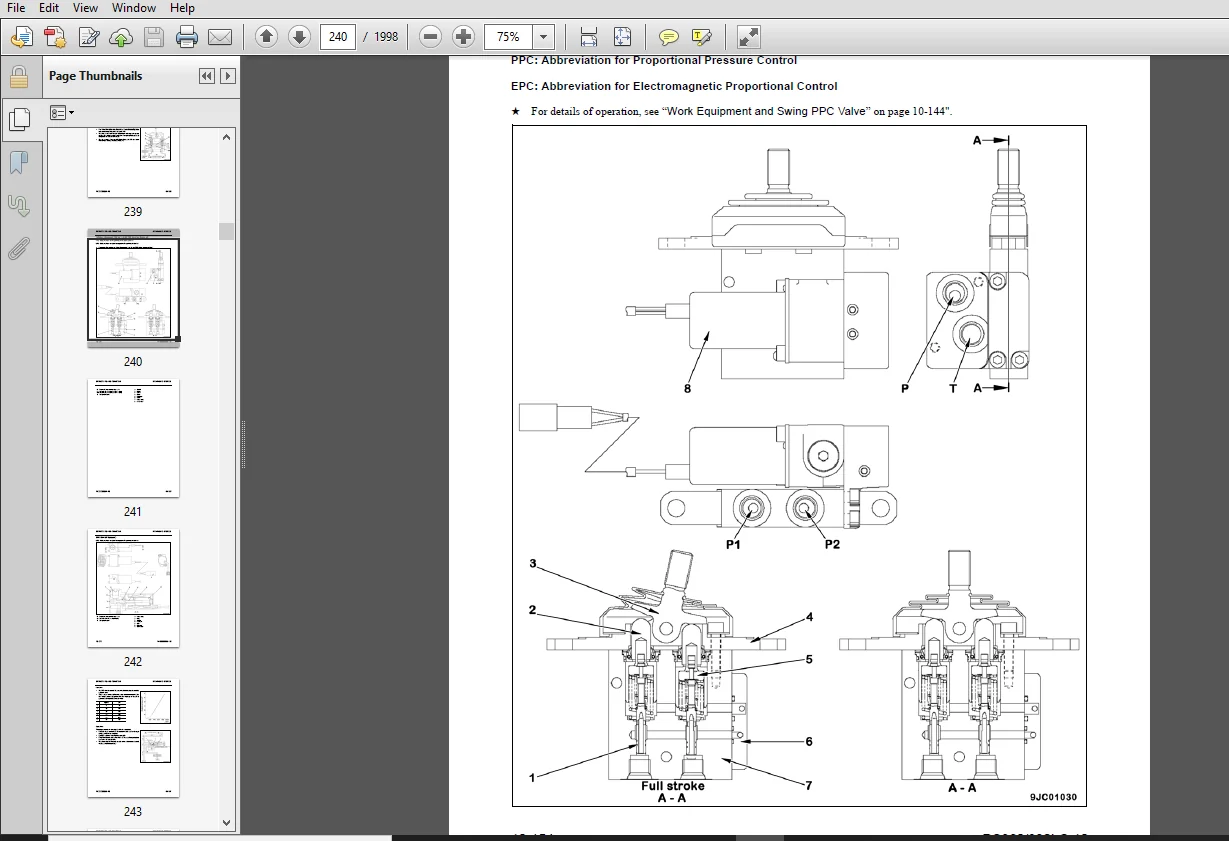Select the page 239 thumbnail

[x=133, y=163]
